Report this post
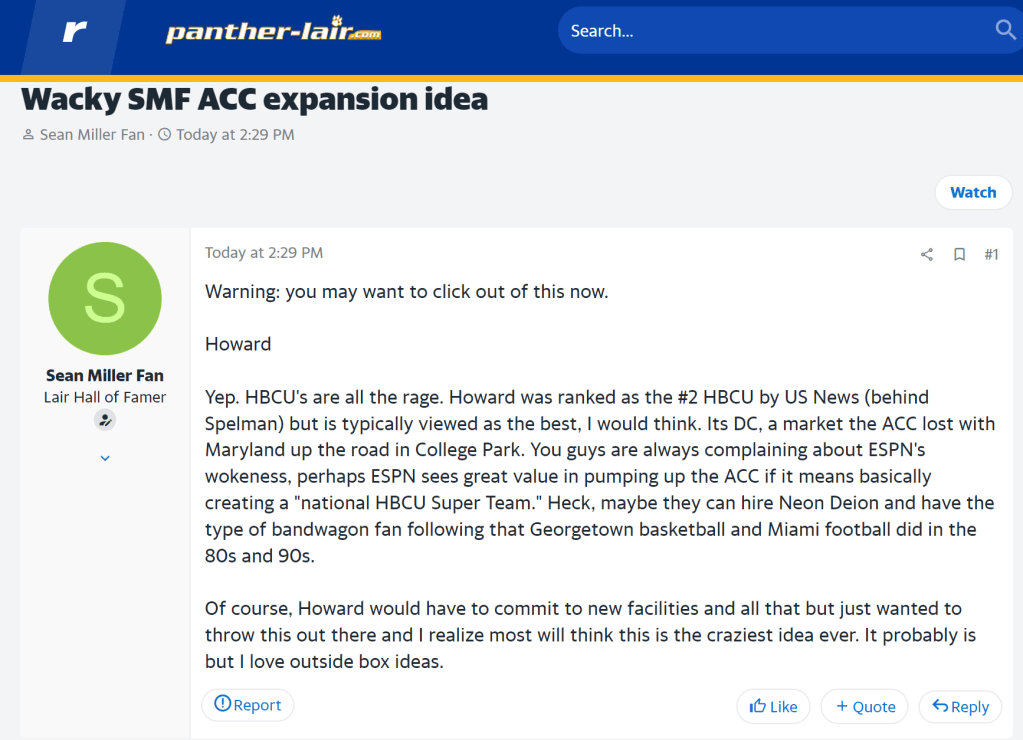Image resolution: width=1023 pixels, height=740 pixels. pyautogui.click(x=248, y=705)
